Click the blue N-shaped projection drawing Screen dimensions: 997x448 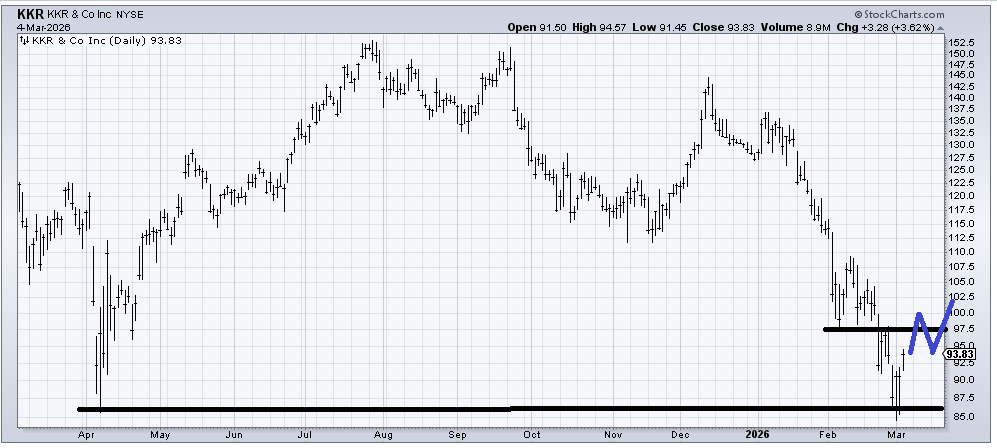pos(929,327)
